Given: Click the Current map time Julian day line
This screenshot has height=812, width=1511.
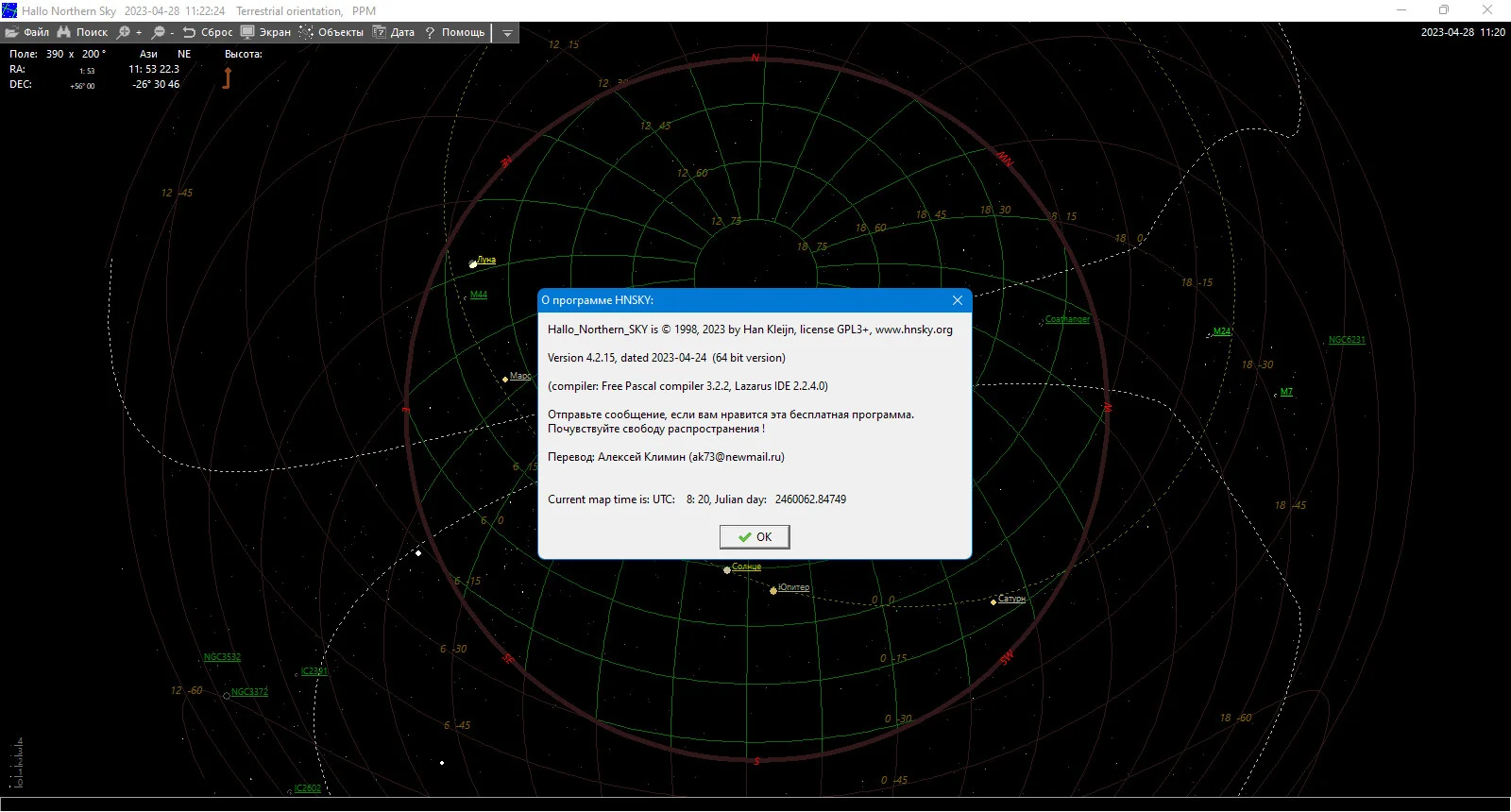Looking at the screenshot, I should click(697, 499).
